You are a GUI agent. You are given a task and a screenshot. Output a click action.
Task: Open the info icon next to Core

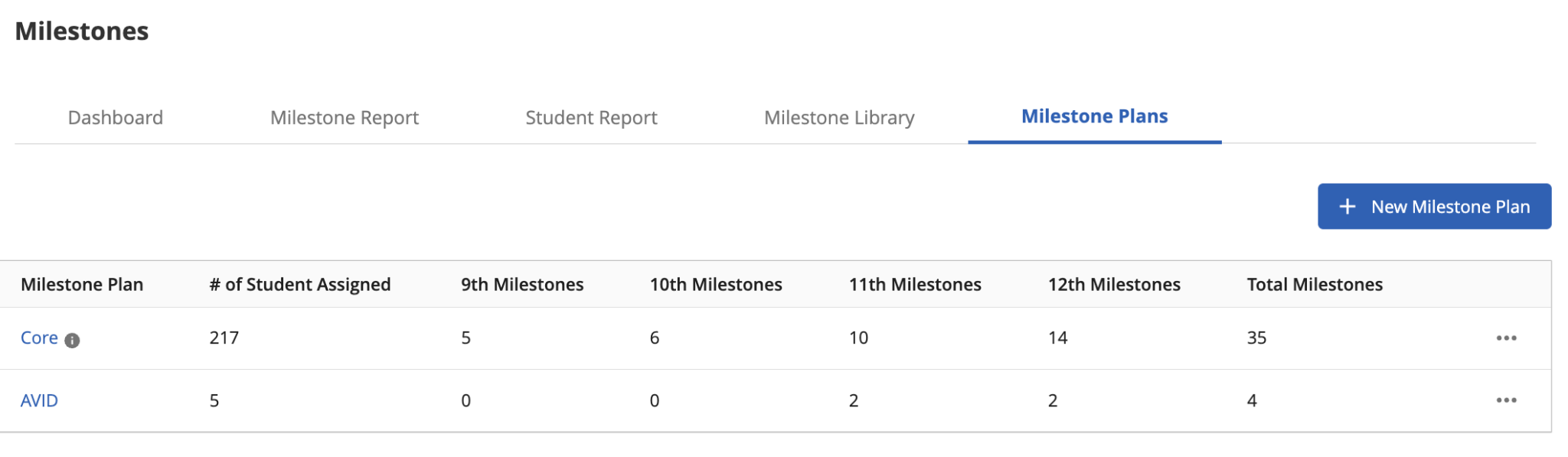tap(72, 341)
